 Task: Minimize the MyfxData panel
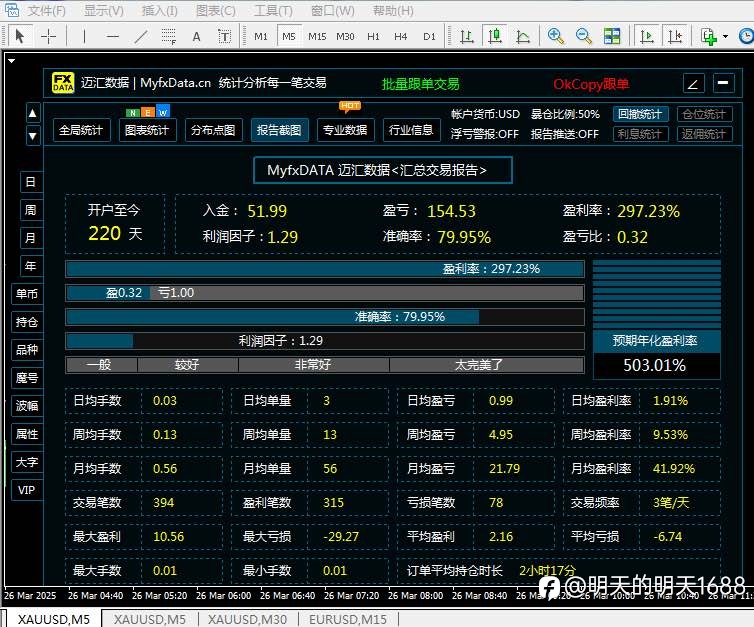pos(723,83)
